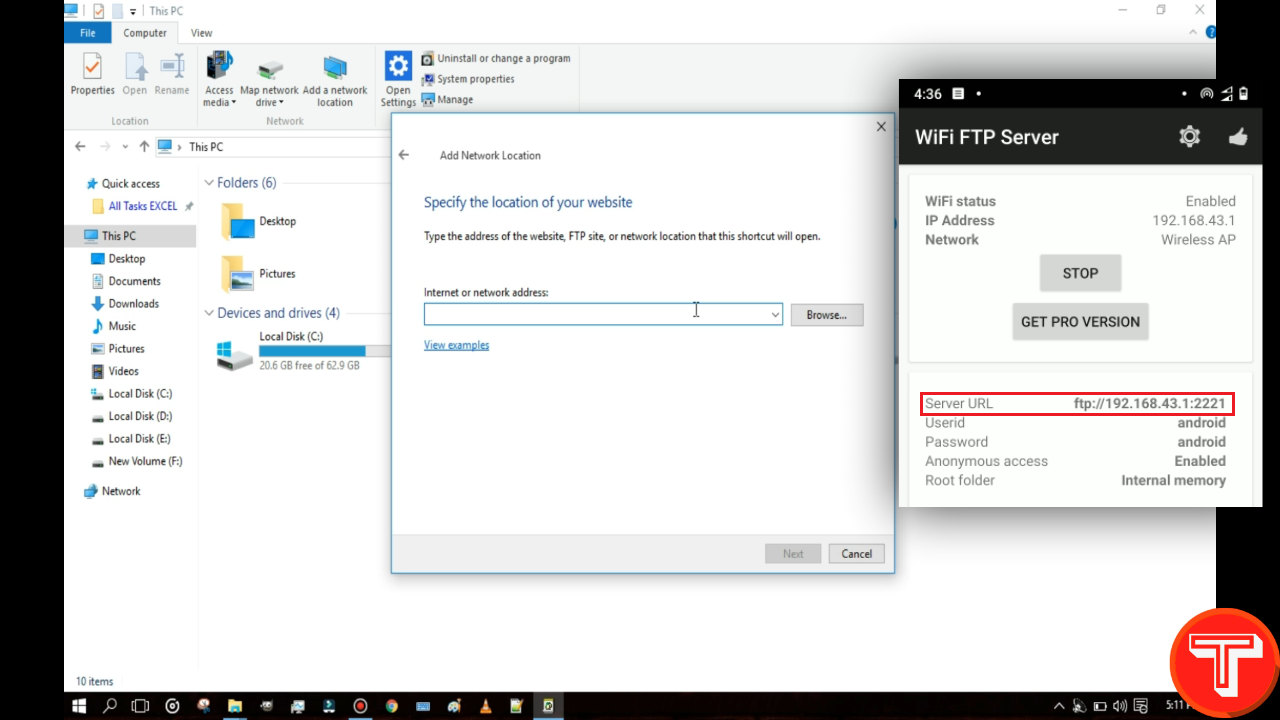
Task: Open taskbar search magnifier
Action: click(110, 705)
